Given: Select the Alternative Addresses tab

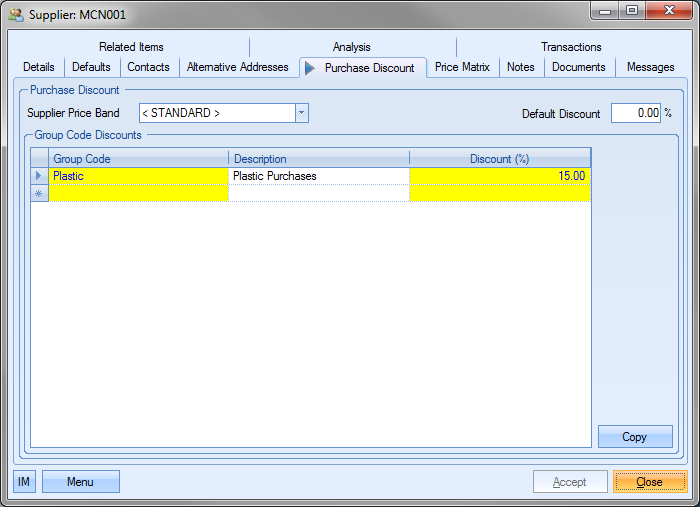Looking at the screenshot, I should (237, 67).
